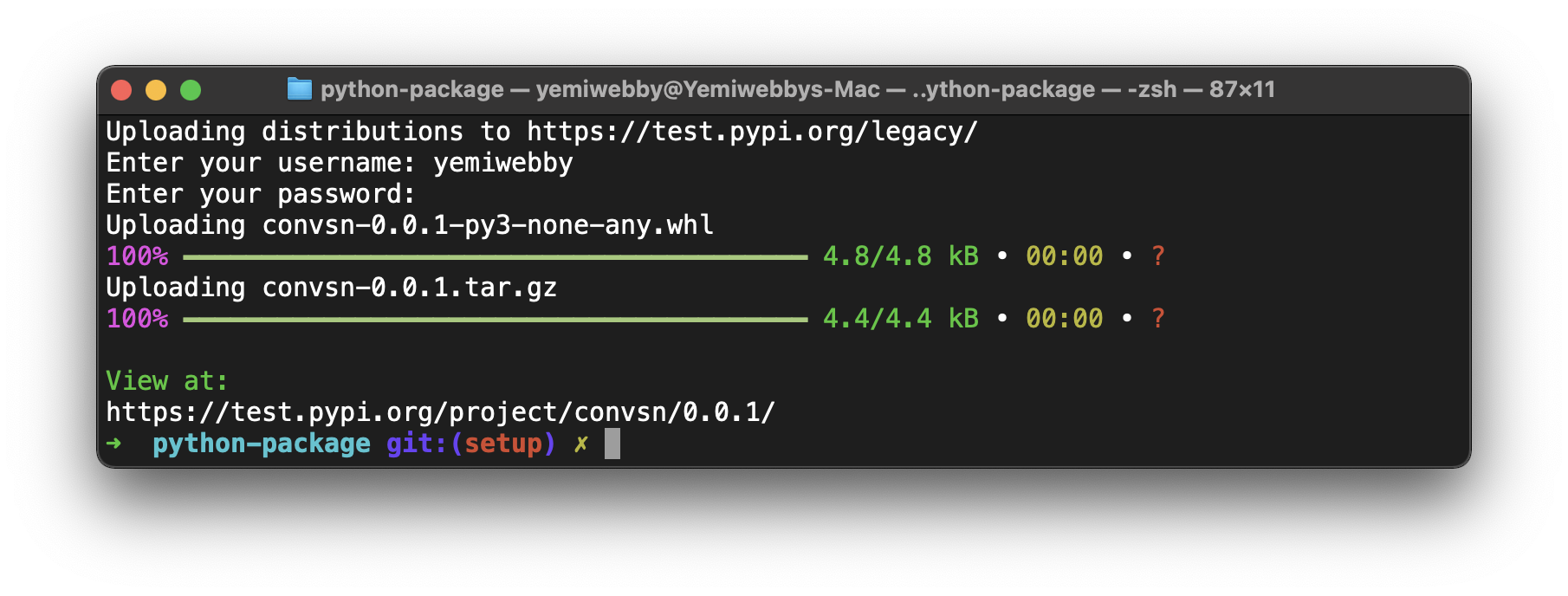Click the yellow git dirty x marker
This screenshot has height=596, width=1568.
click(580, 444)
